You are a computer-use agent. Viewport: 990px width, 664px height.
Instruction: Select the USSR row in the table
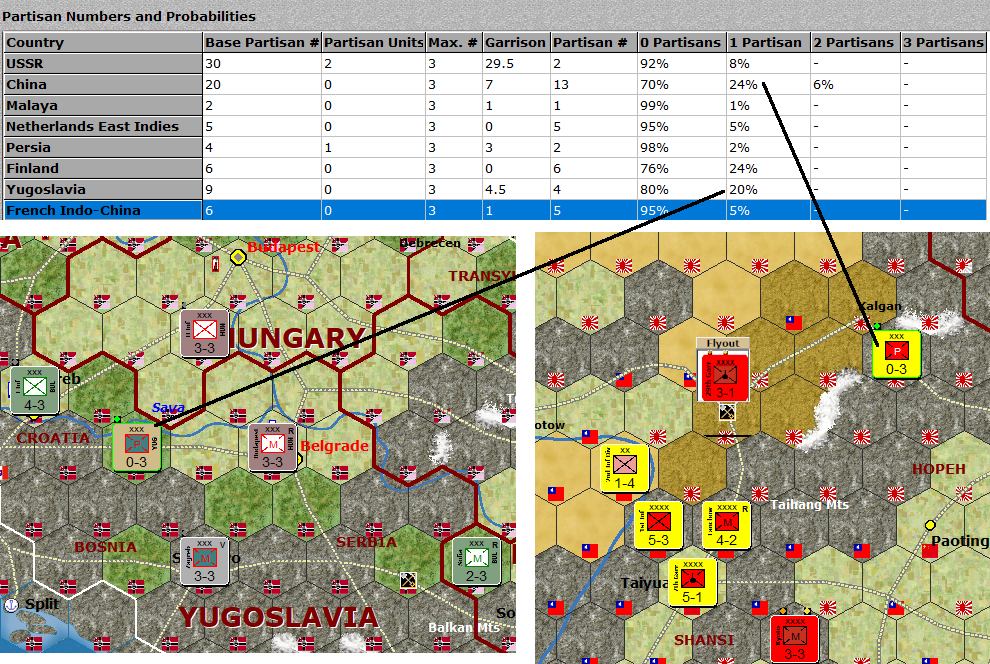tap(495, 63)
